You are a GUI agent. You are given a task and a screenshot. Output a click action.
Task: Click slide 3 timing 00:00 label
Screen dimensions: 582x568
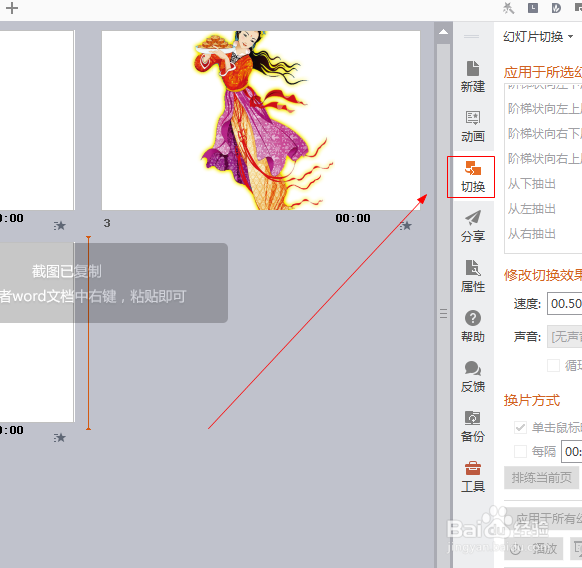pos(353,218)
